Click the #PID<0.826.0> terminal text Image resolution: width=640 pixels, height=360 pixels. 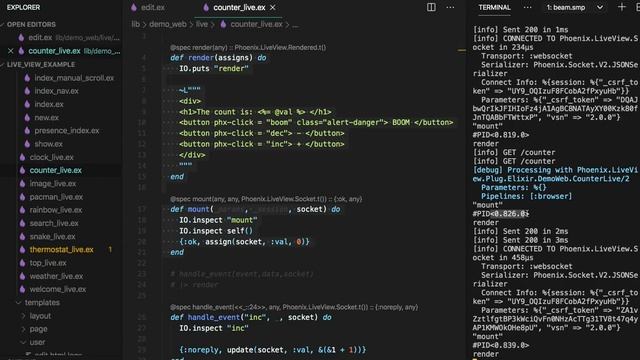coord(501,213)
